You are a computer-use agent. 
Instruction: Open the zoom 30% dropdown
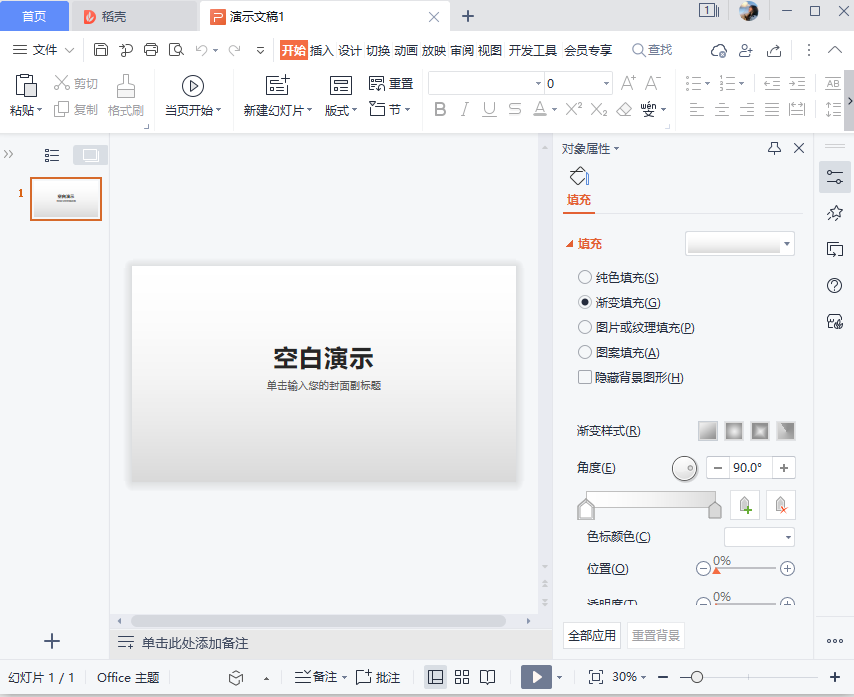point(629,677)
